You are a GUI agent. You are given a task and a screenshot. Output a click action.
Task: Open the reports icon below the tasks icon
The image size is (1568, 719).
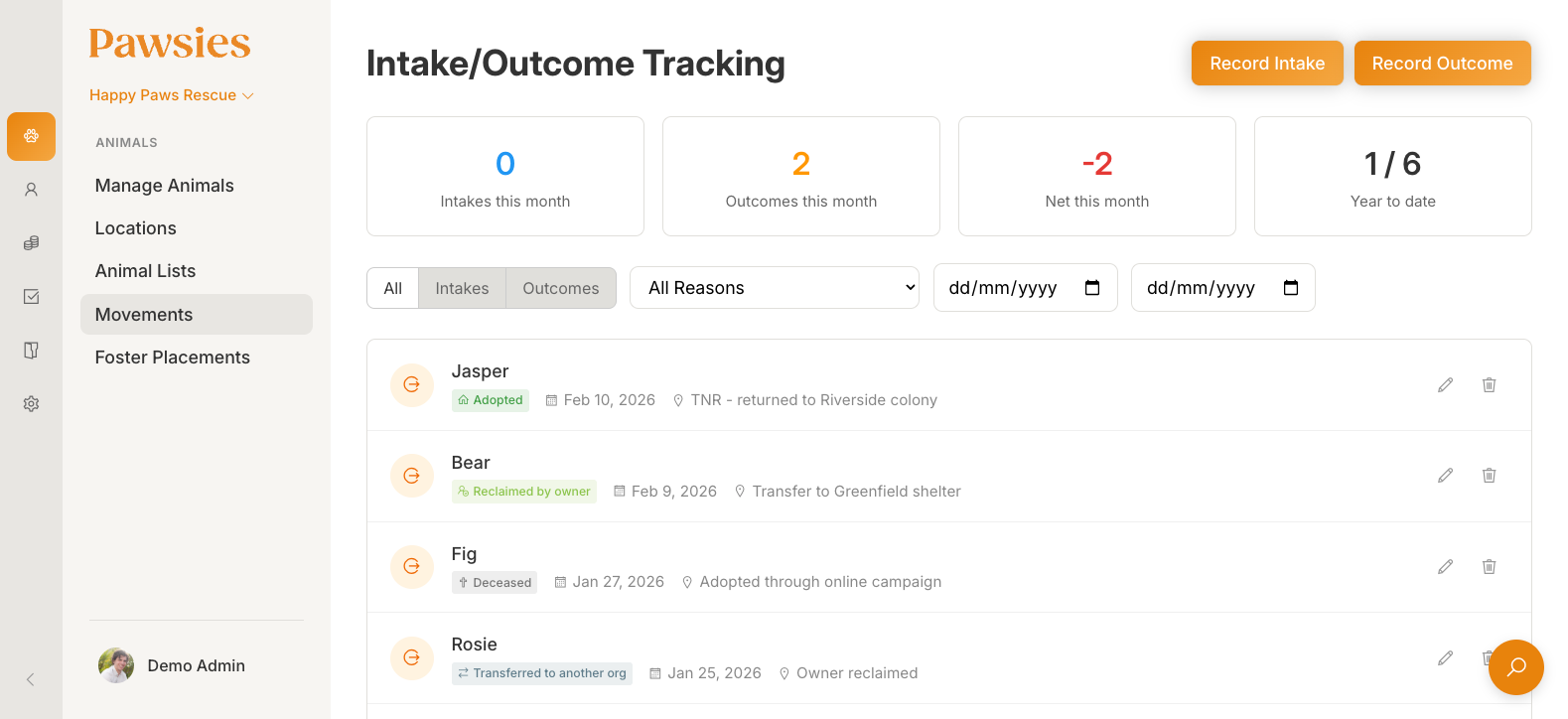[x=31, y=350]
